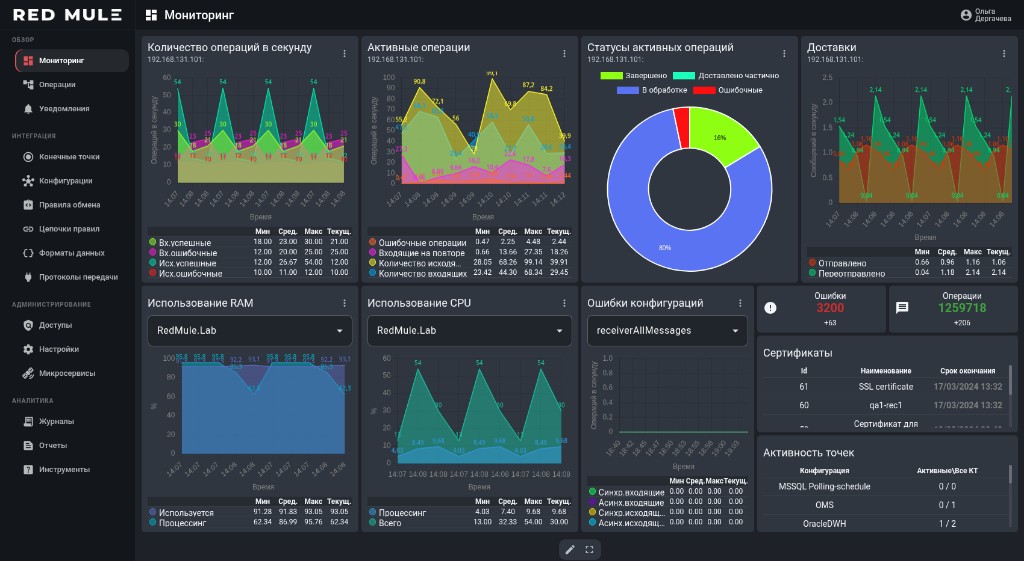
Task: Open menu of Ошибки конфигураций panel
Action: tap(741, 303)
